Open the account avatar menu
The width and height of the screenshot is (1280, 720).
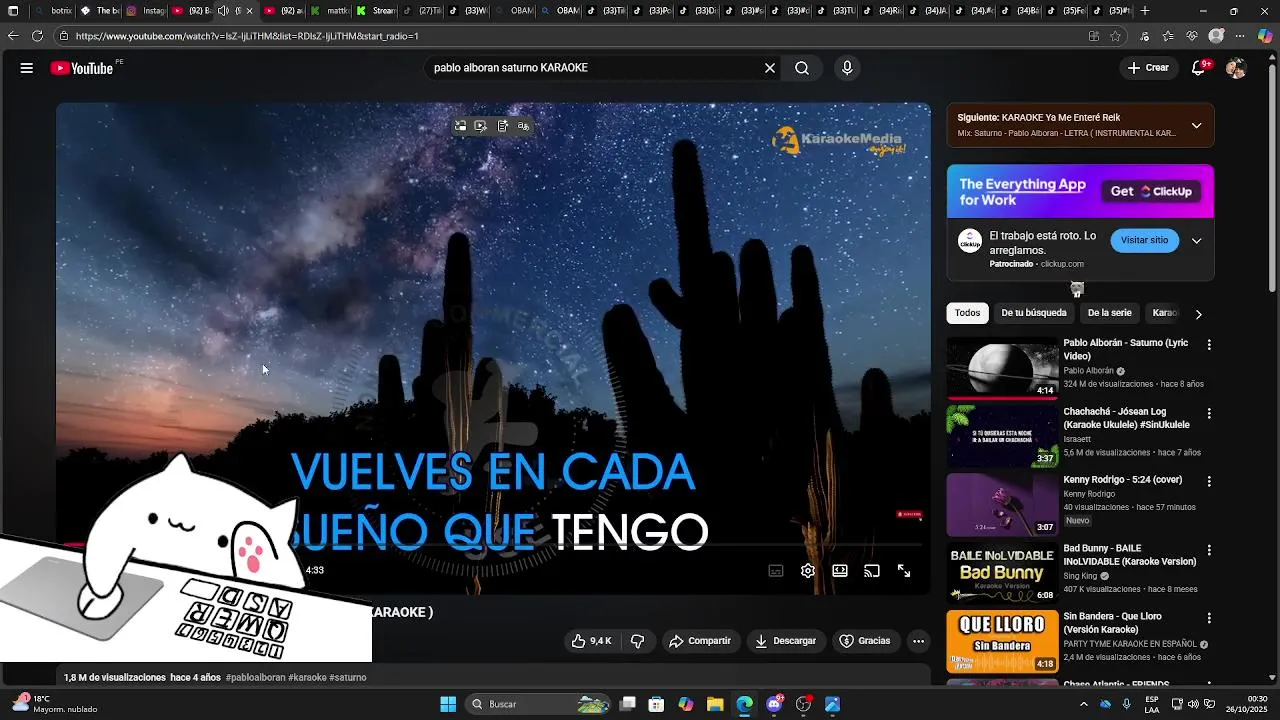click(x=1236, y=68)
